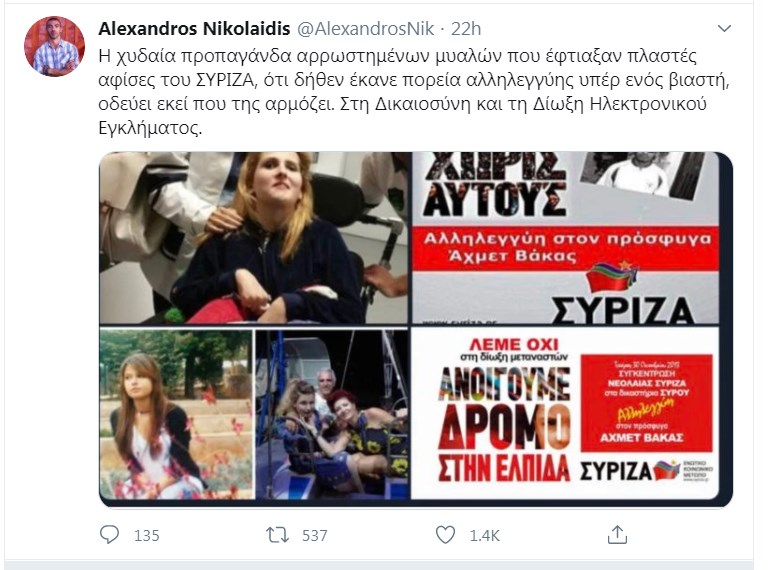Click the reply speech bubble icon
Screen dimensions: 773x570
pyautogui.click(x=109, y=534)
